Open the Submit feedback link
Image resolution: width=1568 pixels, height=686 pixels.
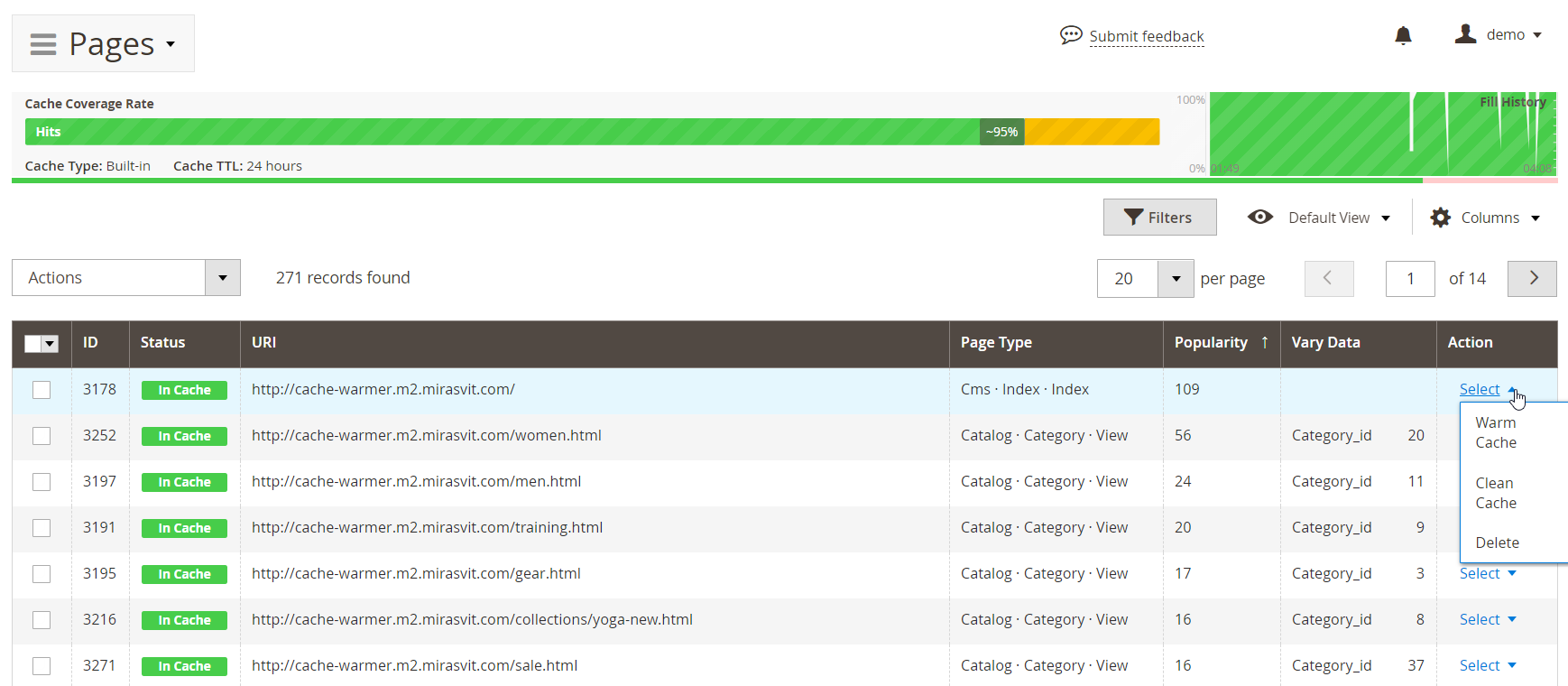(1146, 36)
